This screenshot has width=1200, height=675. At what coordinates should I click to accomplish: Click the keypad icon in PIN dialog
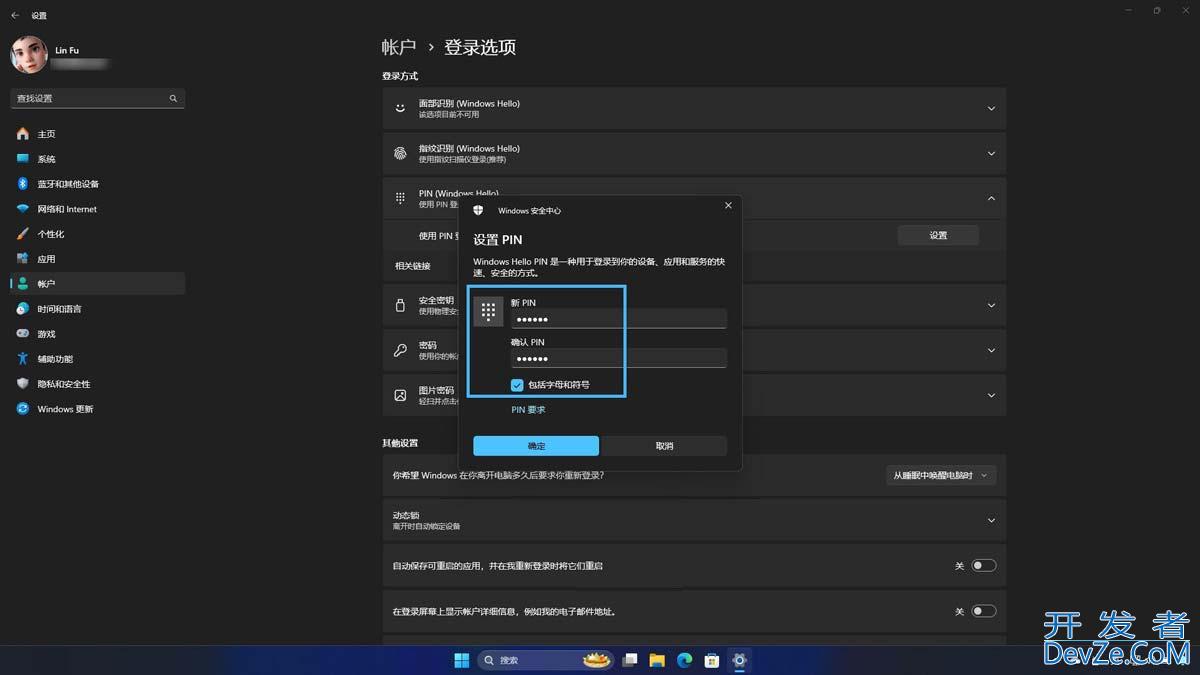(488, 311)
